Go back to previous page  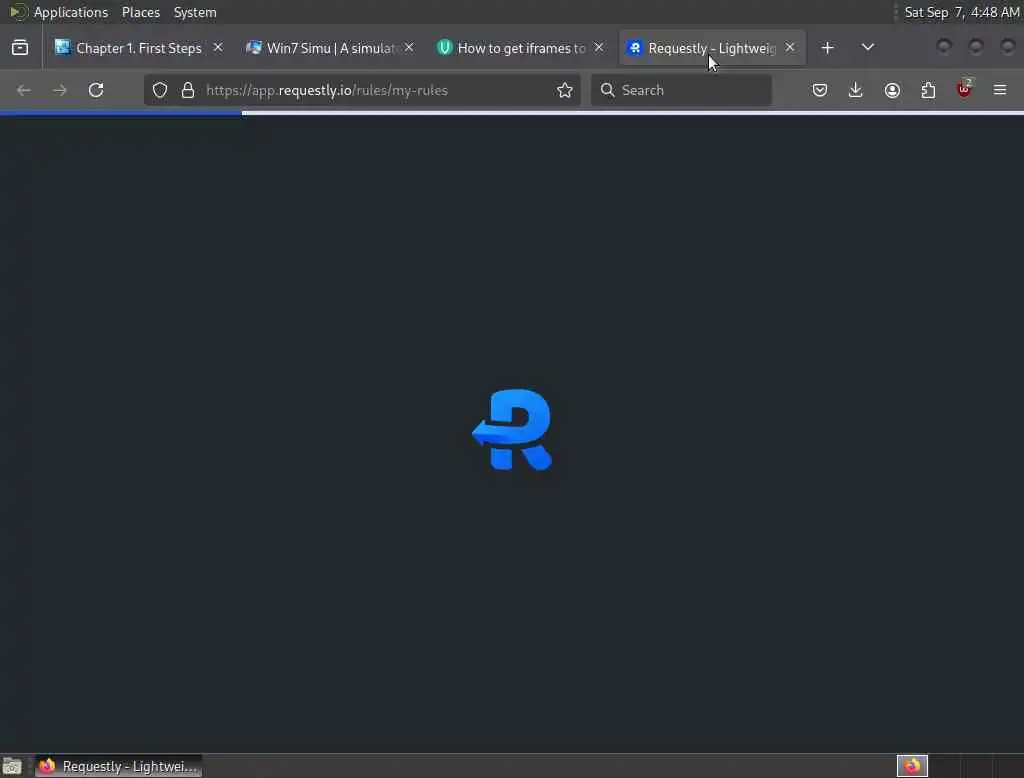[24, 90]
